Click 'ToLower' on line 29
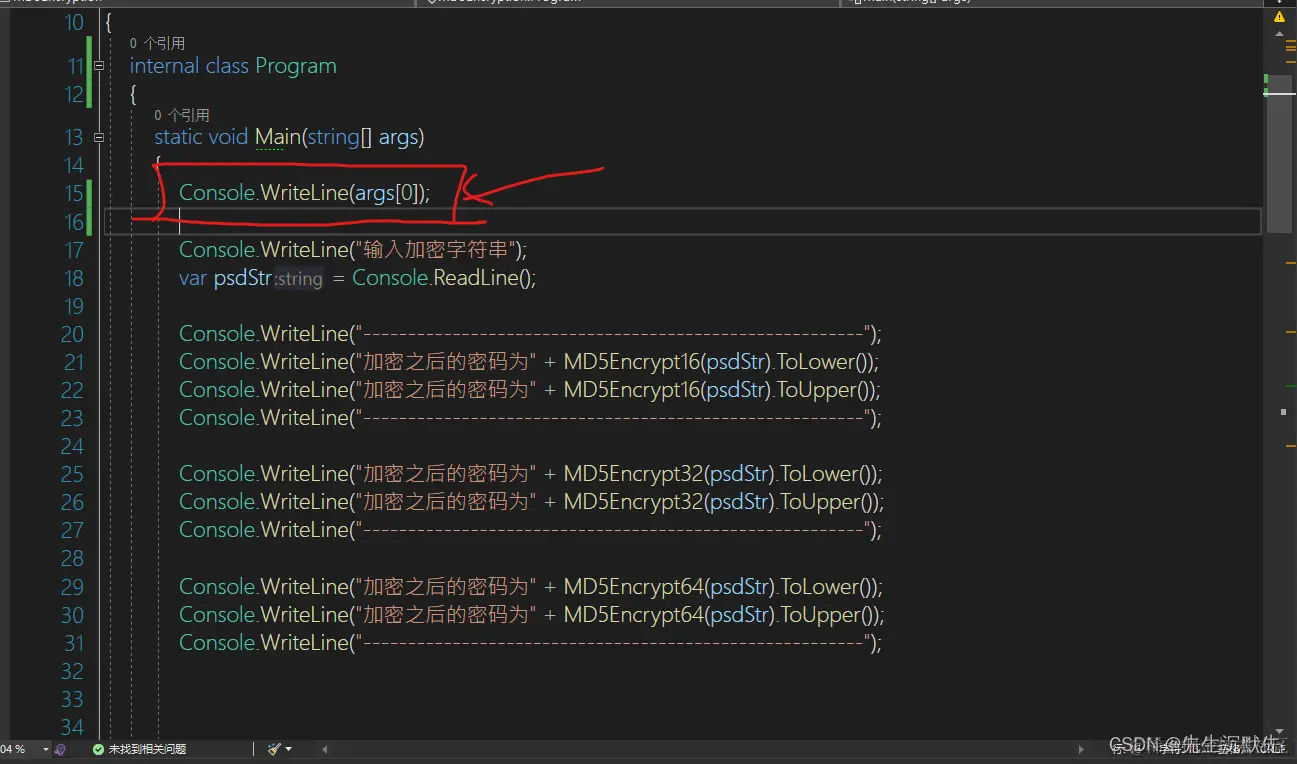The height and width of the screenshot is (764, 1297). pyautogui.click(x=821, y=587)
